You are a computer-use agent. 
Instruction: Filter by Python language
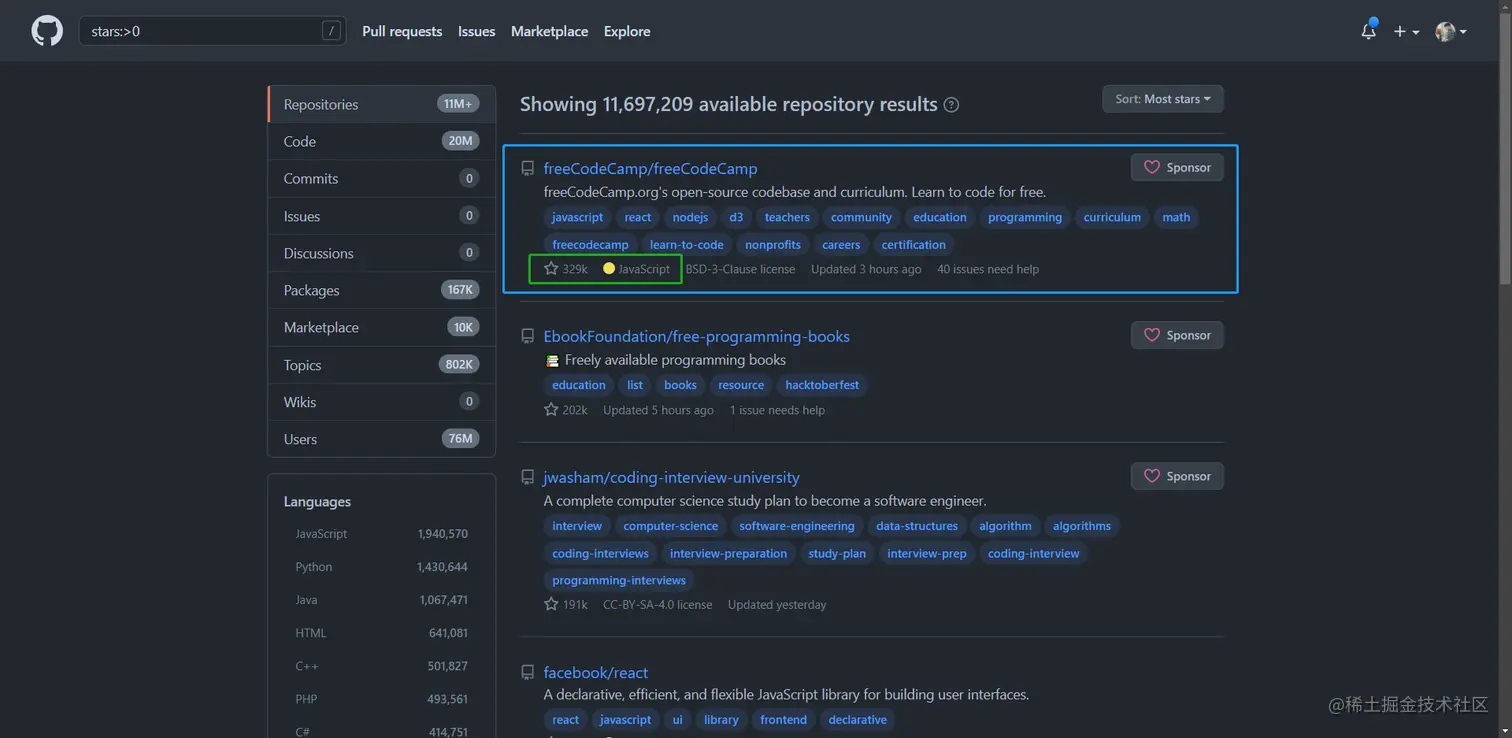coord(381,567)
